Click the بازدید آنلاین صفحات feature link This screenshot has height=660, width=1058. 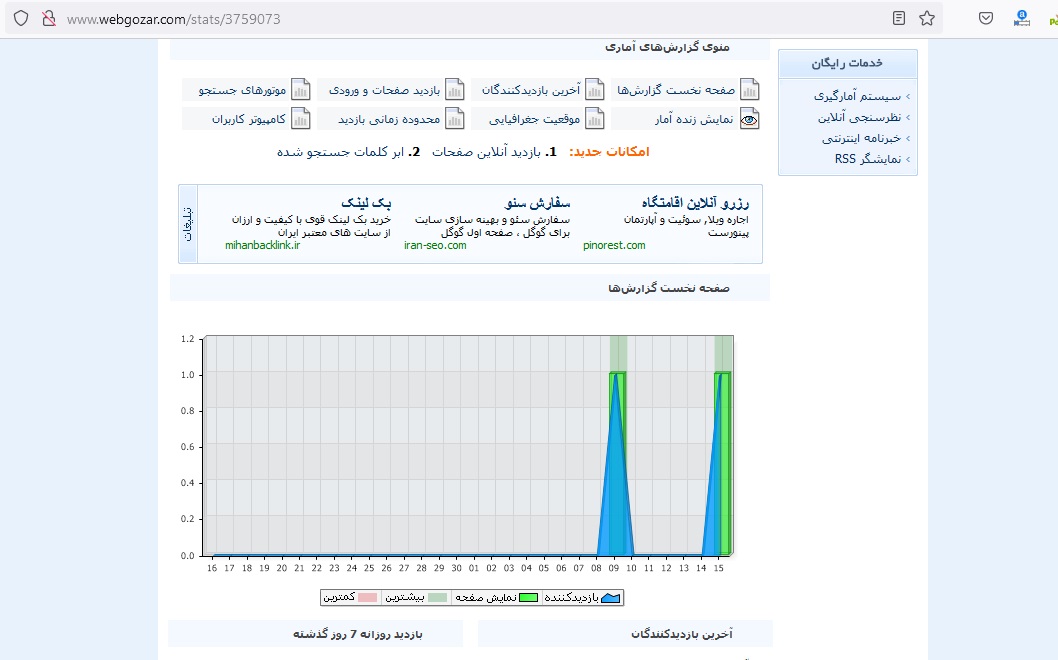point(486,152)
